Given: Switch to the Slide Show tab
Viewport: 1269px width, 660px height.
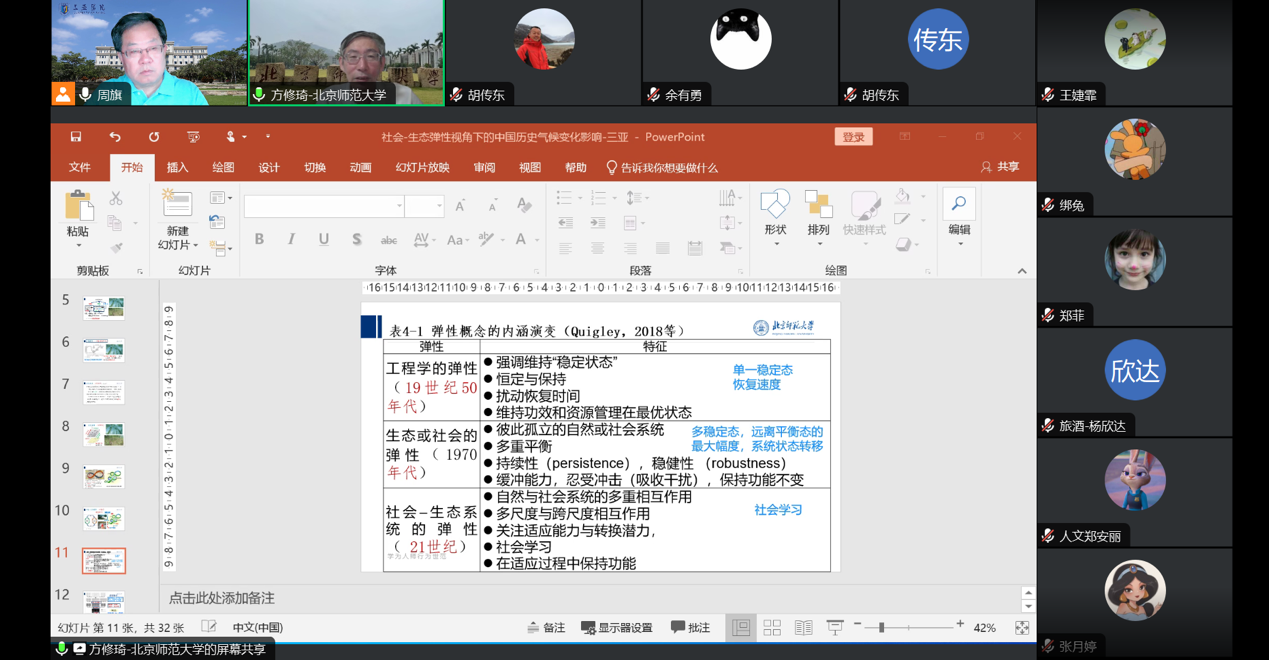Looking at the screenshot, I should [x=422, y=168].
